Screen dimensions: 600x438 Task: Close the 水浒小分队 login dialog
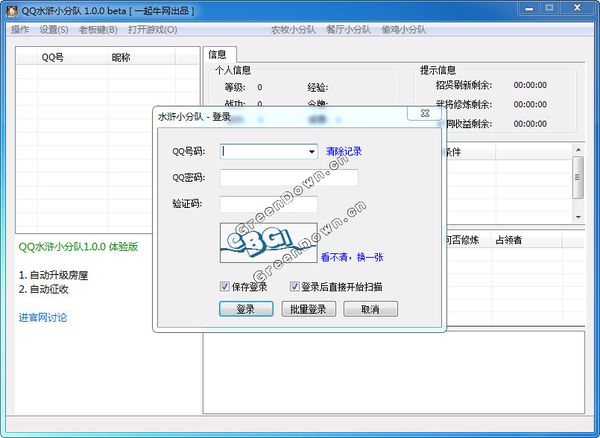[x=426, y=116]
